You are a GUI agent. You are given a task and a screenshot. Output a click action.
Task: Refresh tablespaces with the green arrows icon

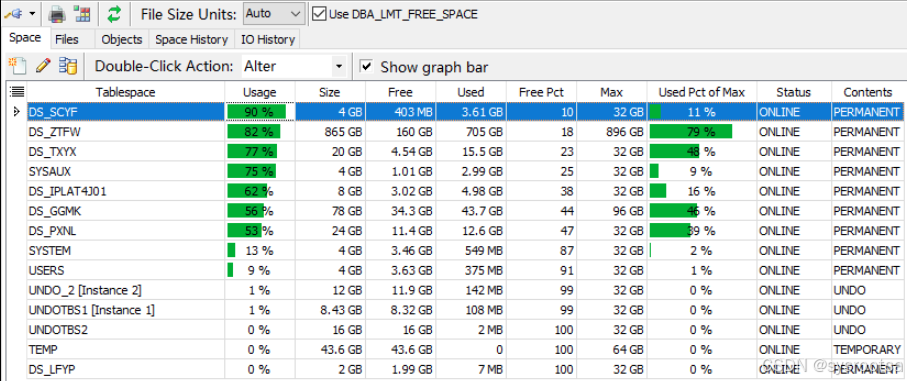coord(114,13)
